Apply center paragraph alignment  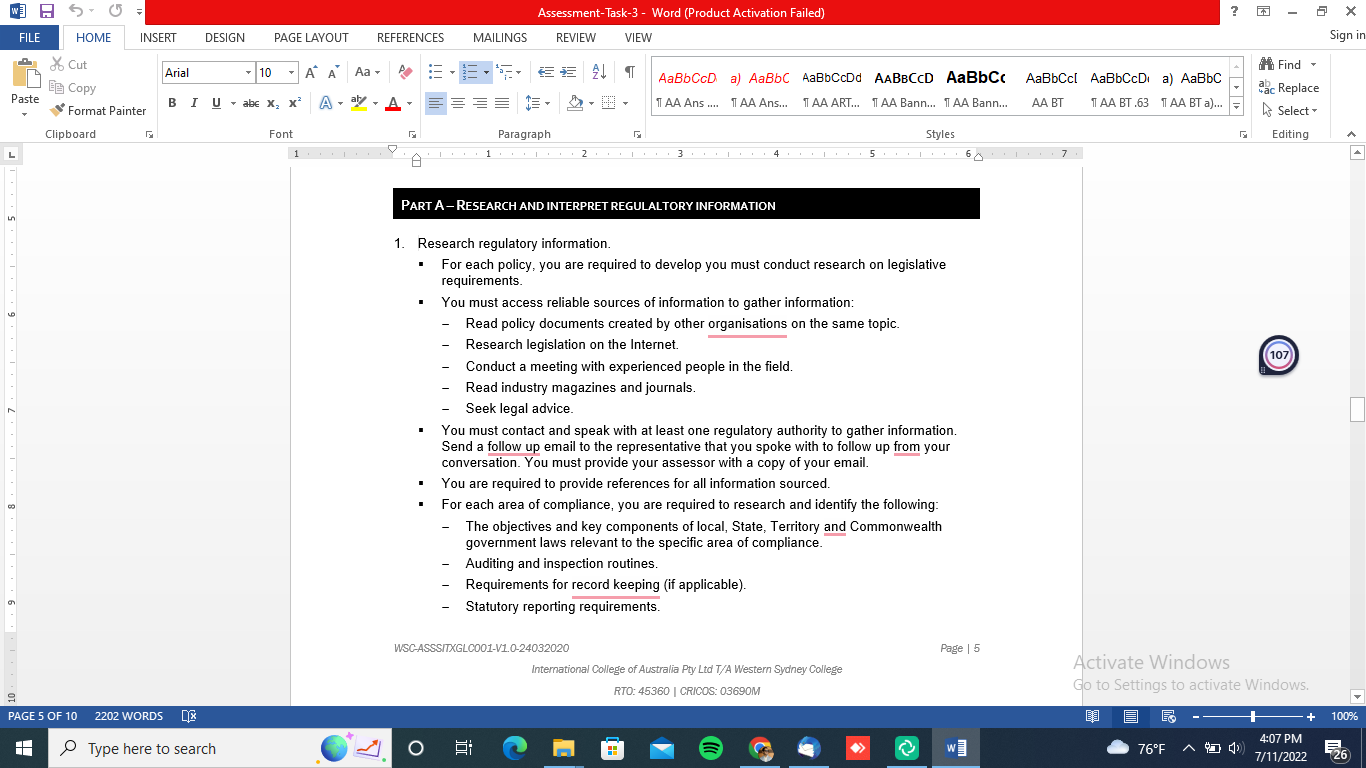458,102
